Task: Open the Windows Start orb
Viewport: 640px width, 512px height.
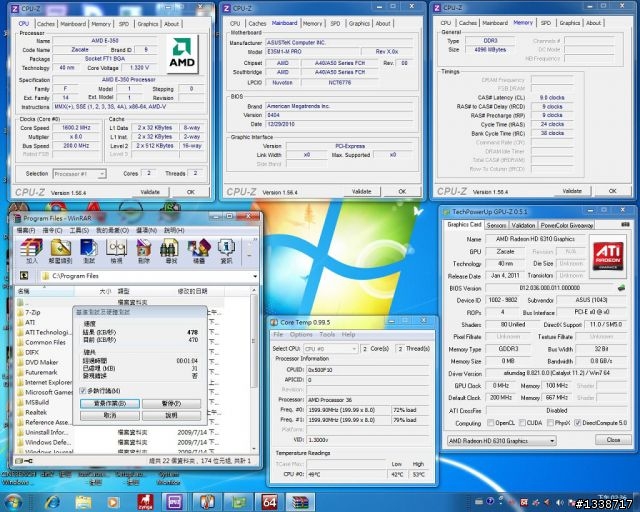Action: point(14,502)
